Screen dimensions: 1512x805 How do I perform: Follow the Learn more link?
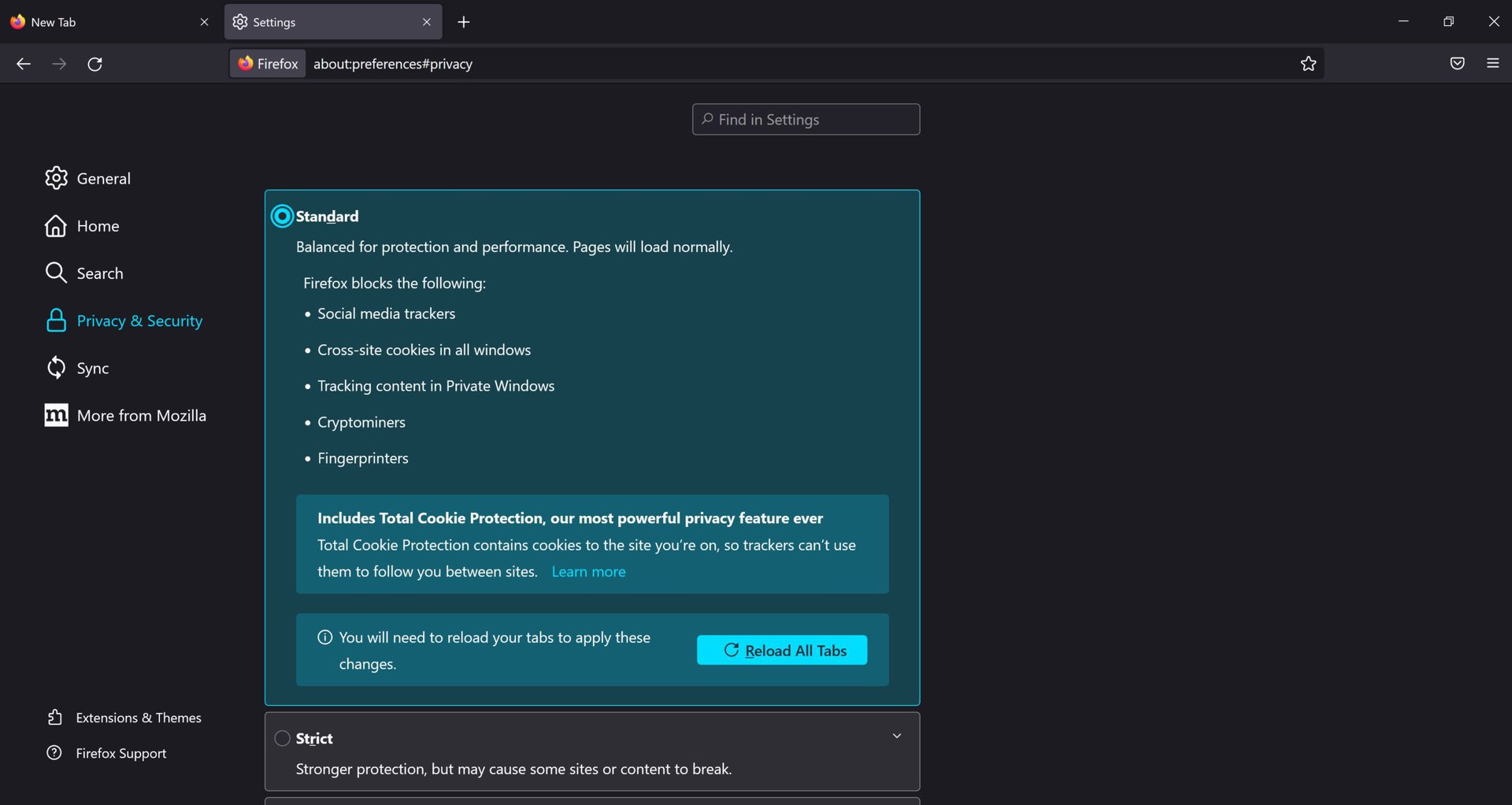tap(588, 572)
